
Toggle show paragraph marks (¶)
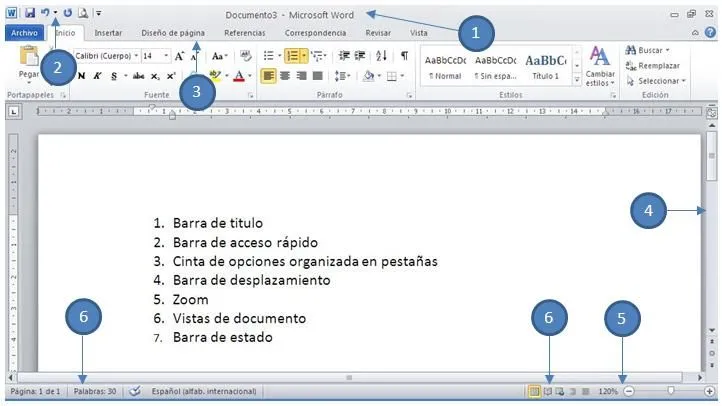tap(404, 56)
